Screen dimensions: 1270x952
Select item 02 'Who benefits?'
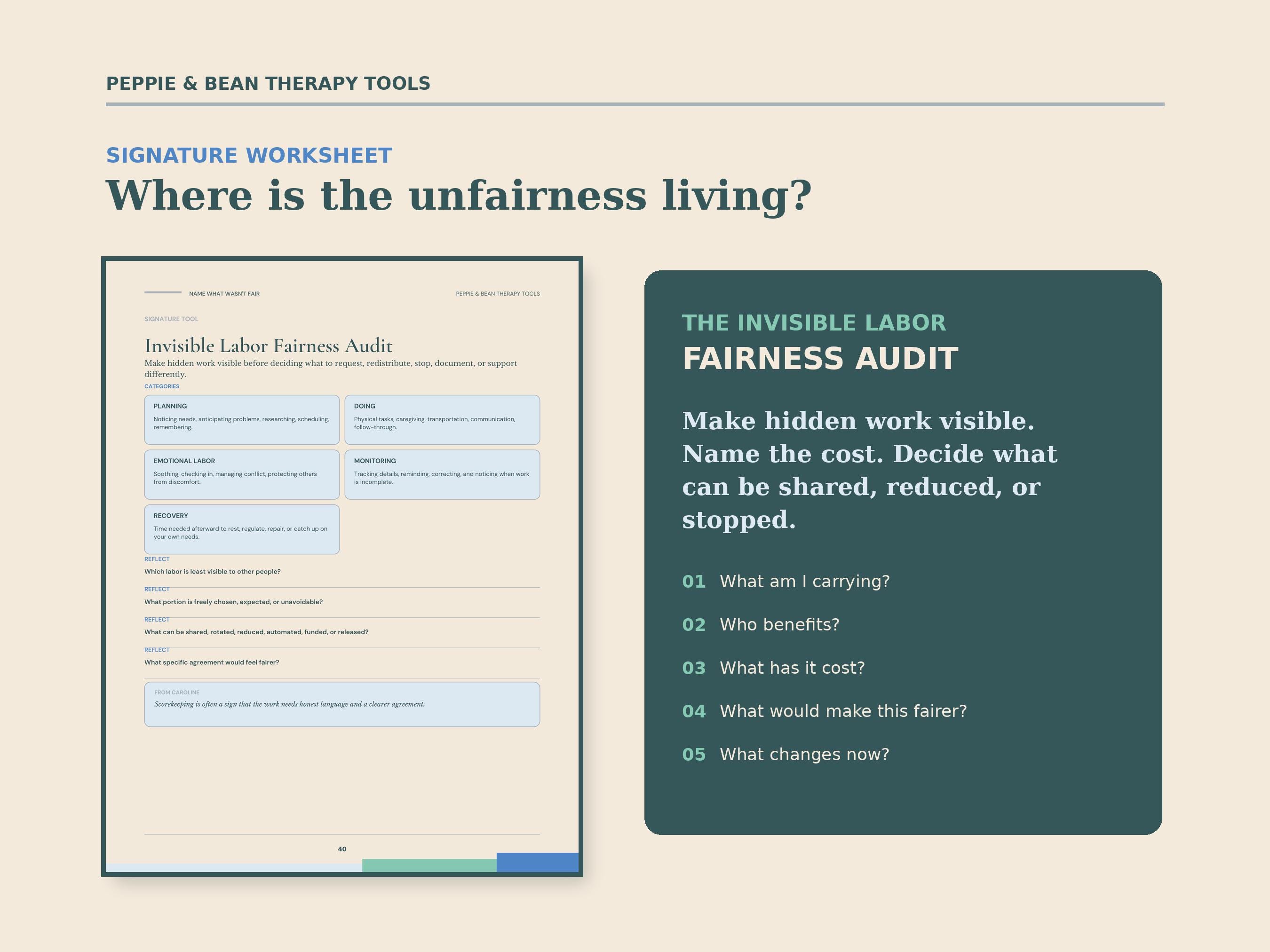(761, 624)
